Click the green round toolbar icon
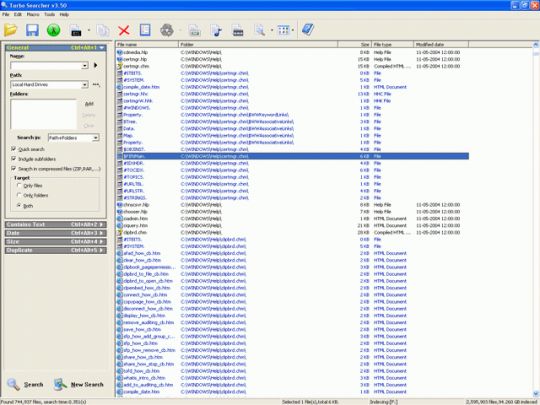The image size is (540, 405). (x=53, y=30)
